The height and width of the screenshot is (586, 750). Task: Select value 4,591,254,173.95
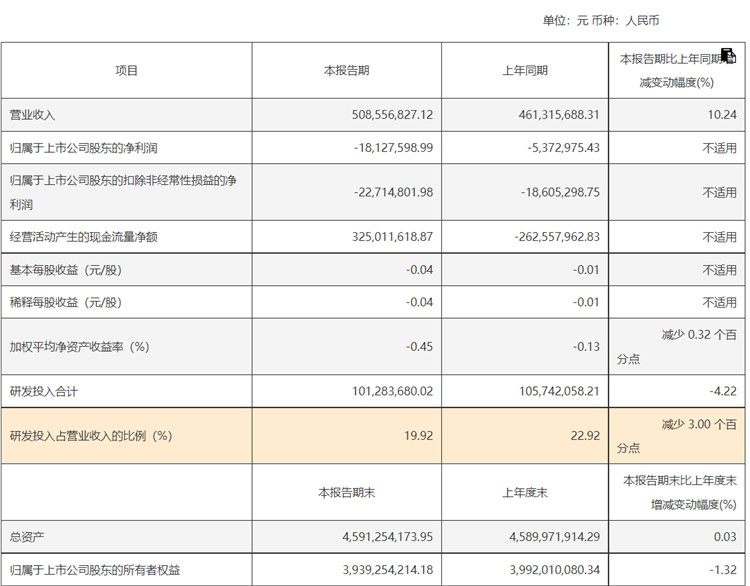(387, 537)
